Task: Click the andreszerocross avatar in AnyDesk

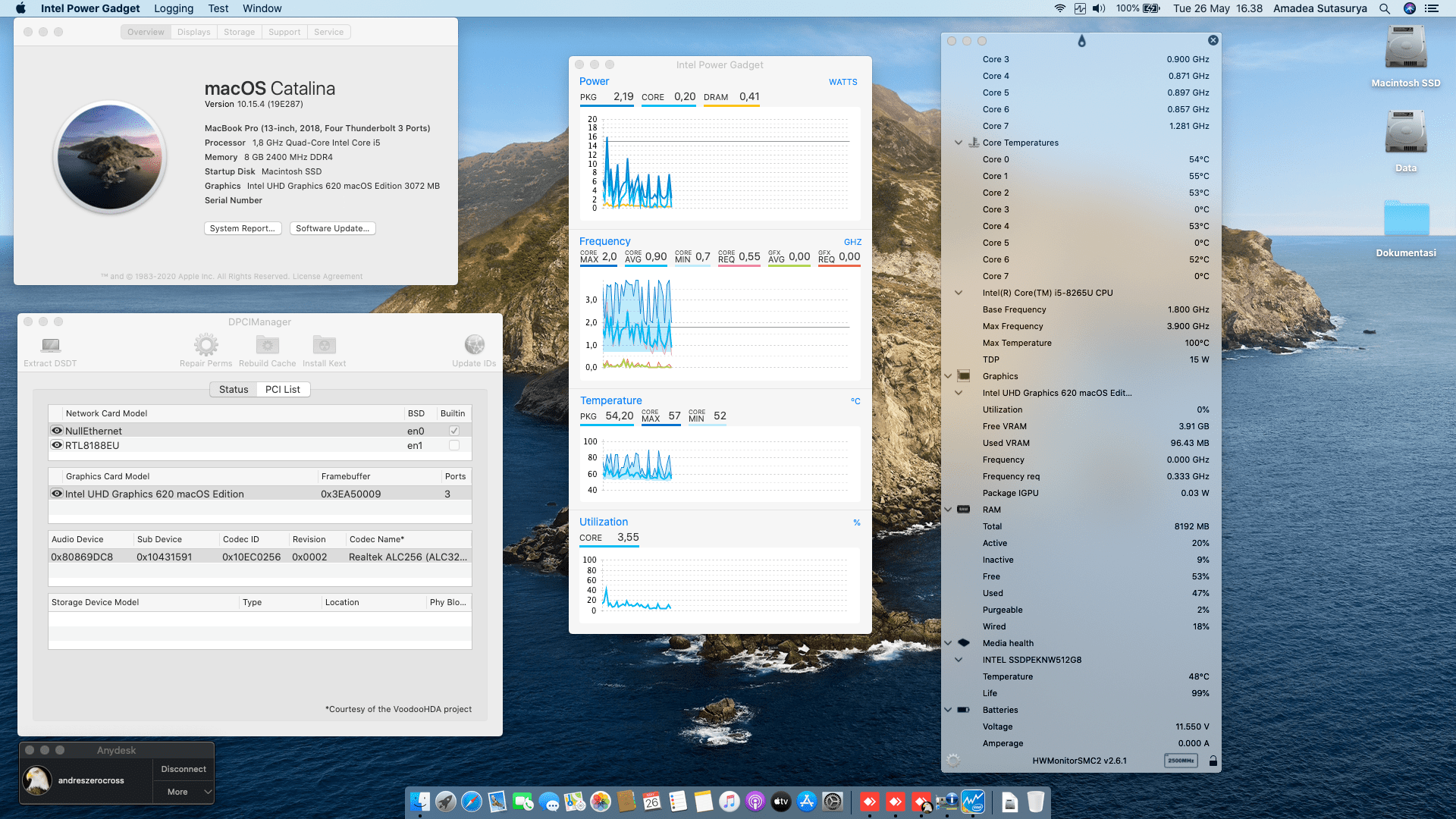Action: [x=39, y=780]
